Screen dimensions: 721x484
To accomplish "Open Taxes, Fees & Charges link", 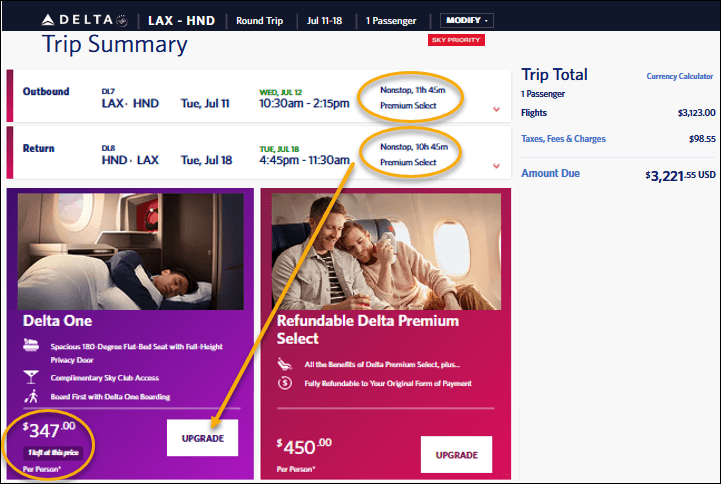I will click(x=563, y=138).
